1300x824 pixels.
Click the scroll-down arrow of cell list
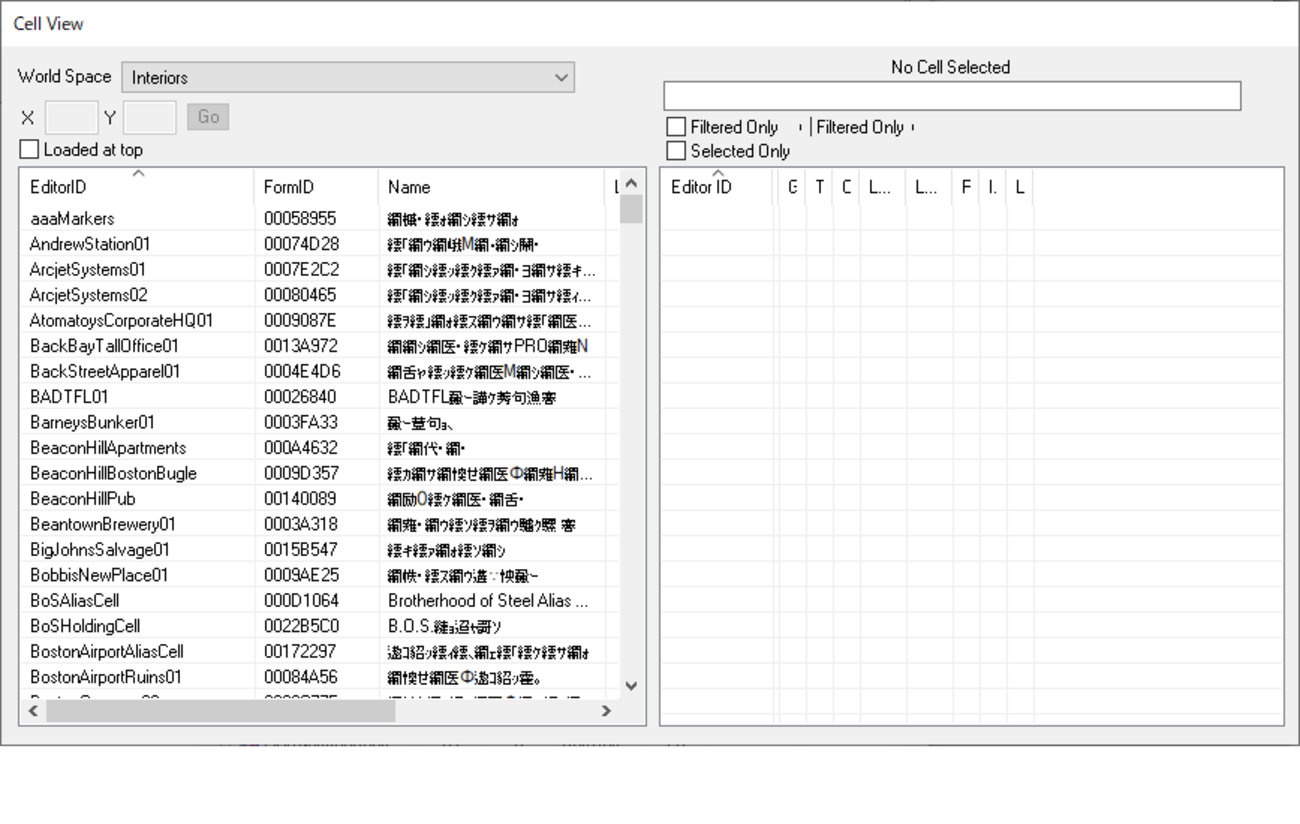(631, 686)
